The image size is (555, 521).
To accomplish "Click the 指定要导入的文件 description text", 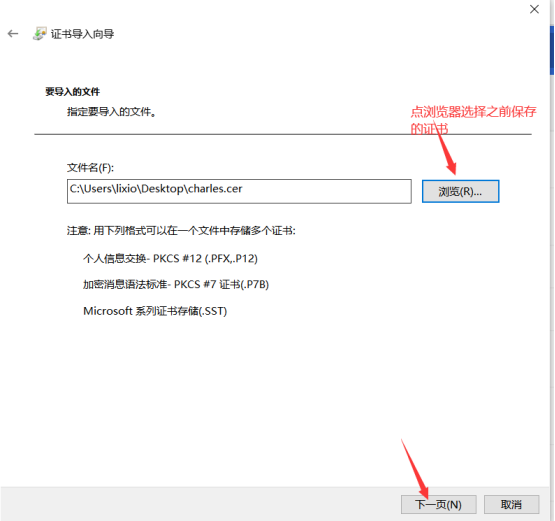I will tap(111, 112).
